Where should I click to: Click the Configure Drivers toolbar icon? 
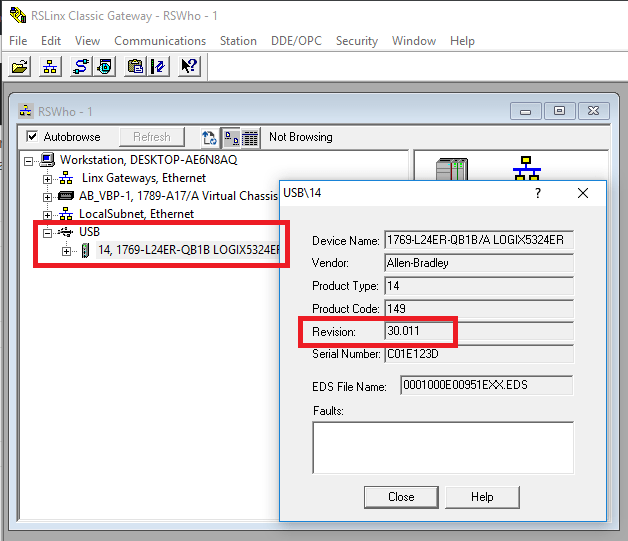pos(79,67)
